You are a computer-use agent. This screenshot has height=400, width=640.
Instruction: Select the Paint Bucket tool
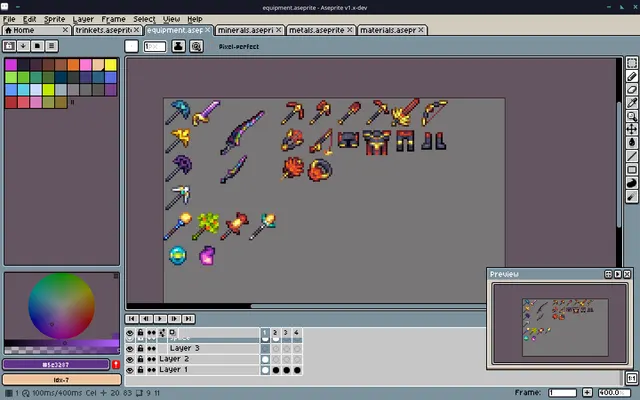tap(631, 142)
